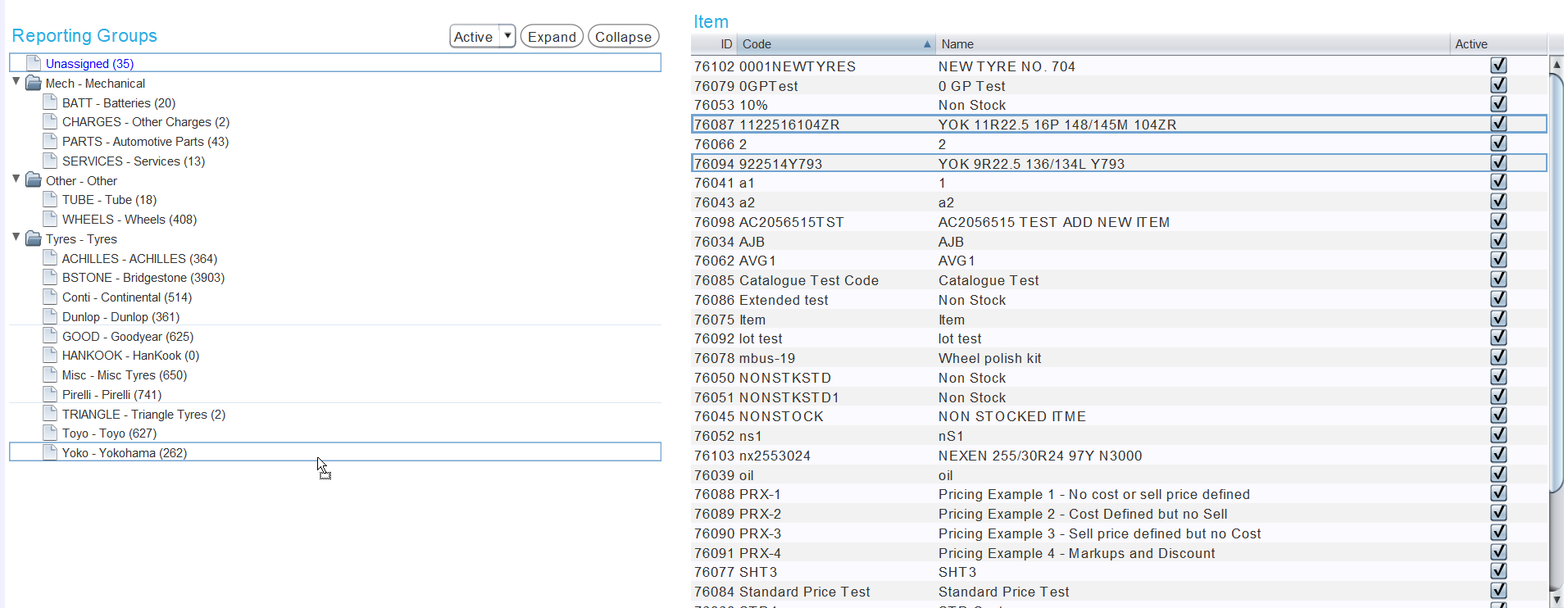Select the Pricing Example 1 item row

pyautogui.click(x=1119, y=494)
